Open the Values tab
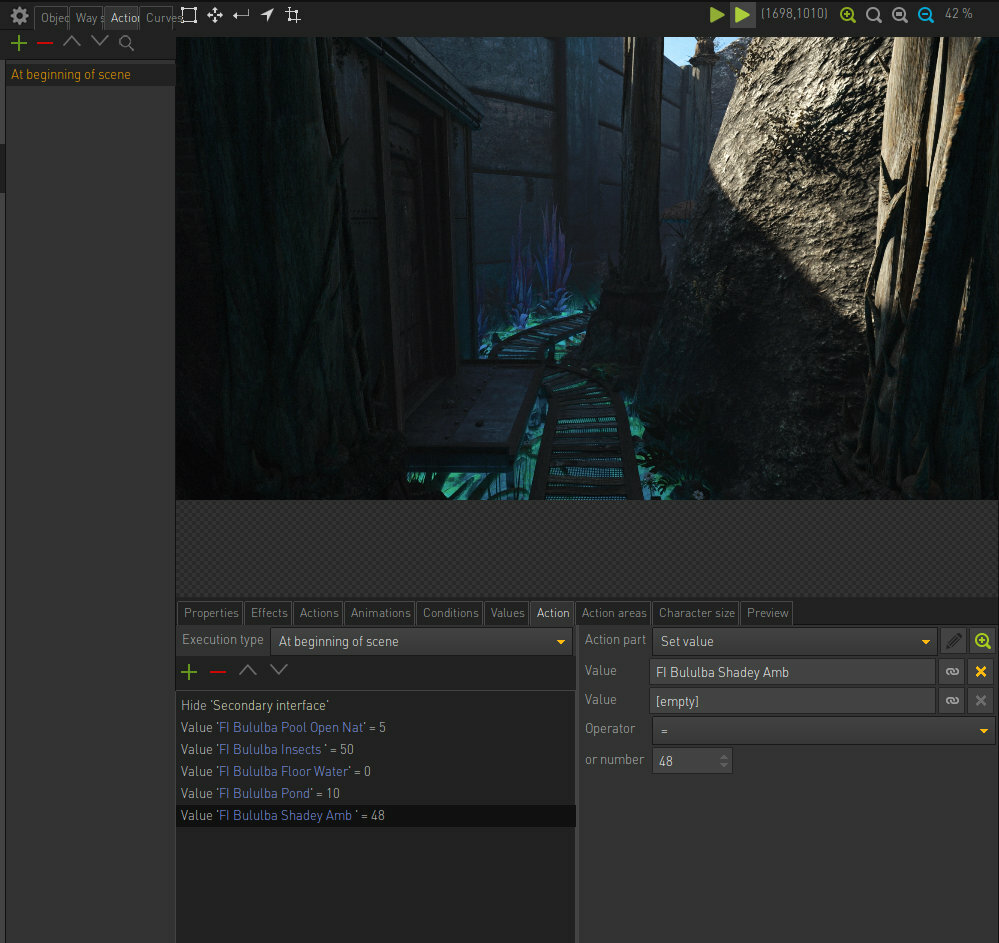The image size is (999, 943). 507,613
